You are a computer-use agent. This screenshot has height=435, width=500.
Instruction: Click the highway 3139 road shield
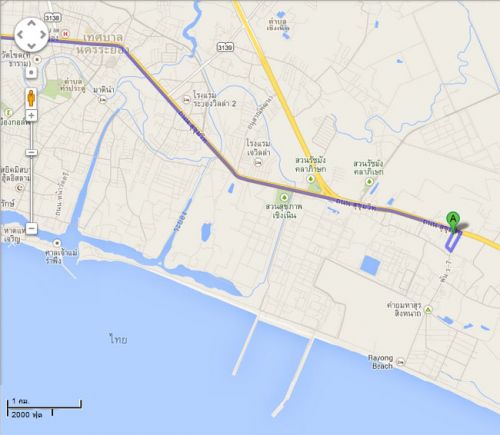(225, 47)
